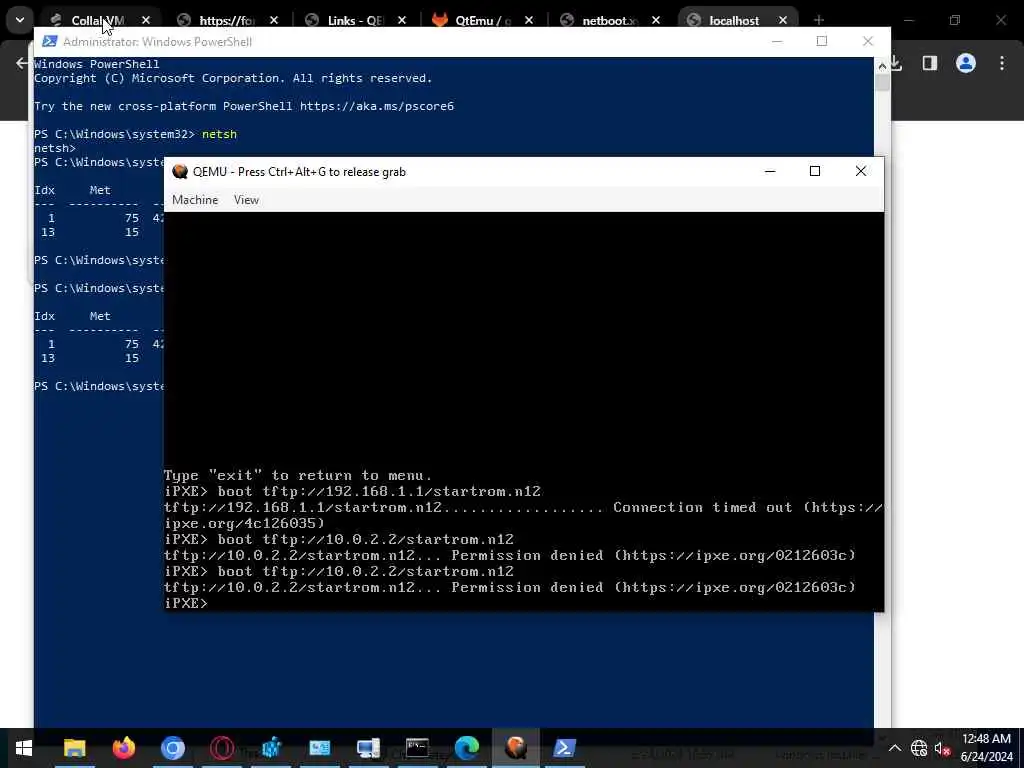Click the https://aka.ms/pscore6 text in PowerShell
This screenshot has width=1024, height=768.
(x=377, y=106)
